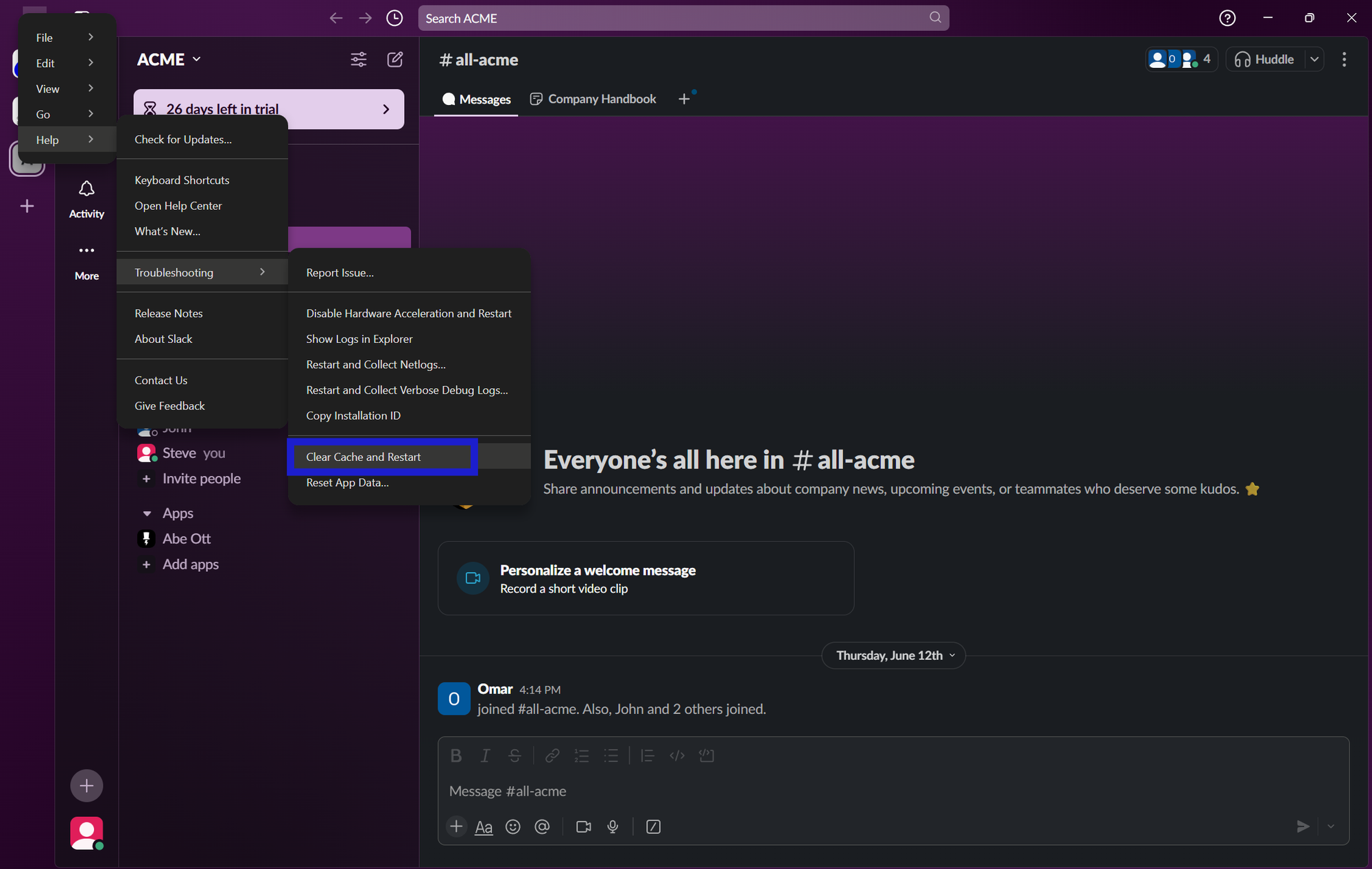Record a video clip from the composer
Viewport: 1372px width, 869px height.
582,826
